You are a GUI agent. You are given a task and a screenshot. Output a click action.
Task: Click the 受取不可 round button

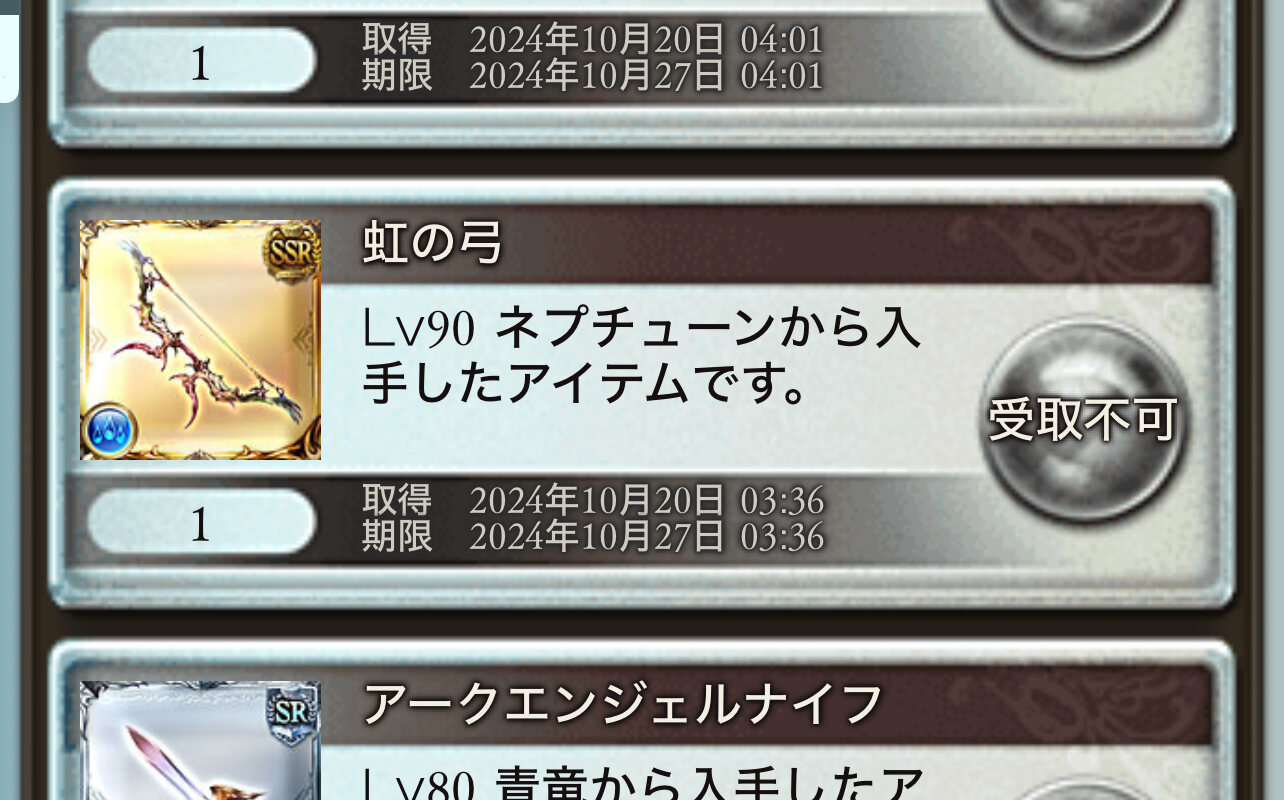click(1084, 420)
